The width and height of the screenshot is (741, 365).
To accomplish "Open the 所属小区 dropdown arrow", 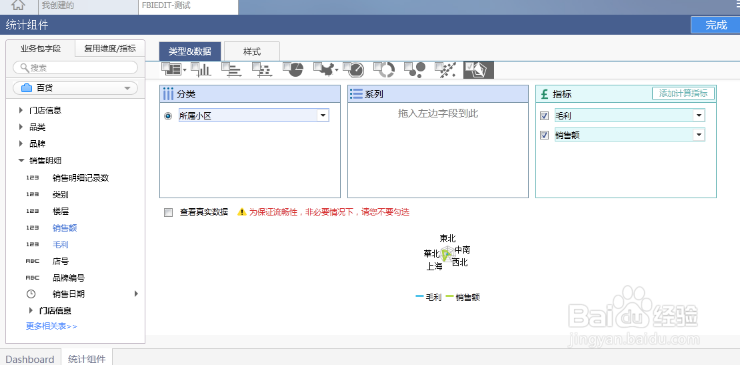I will [323, 115].
